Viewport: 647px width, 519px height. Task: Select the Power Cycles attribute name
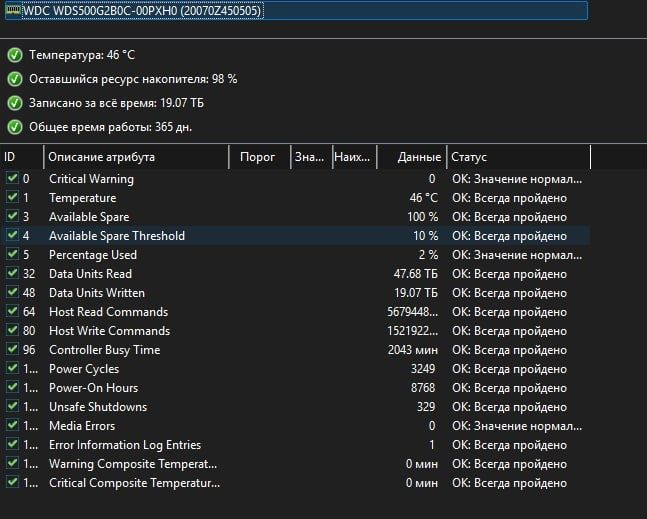pyautogui.click(x=84, y=369)
